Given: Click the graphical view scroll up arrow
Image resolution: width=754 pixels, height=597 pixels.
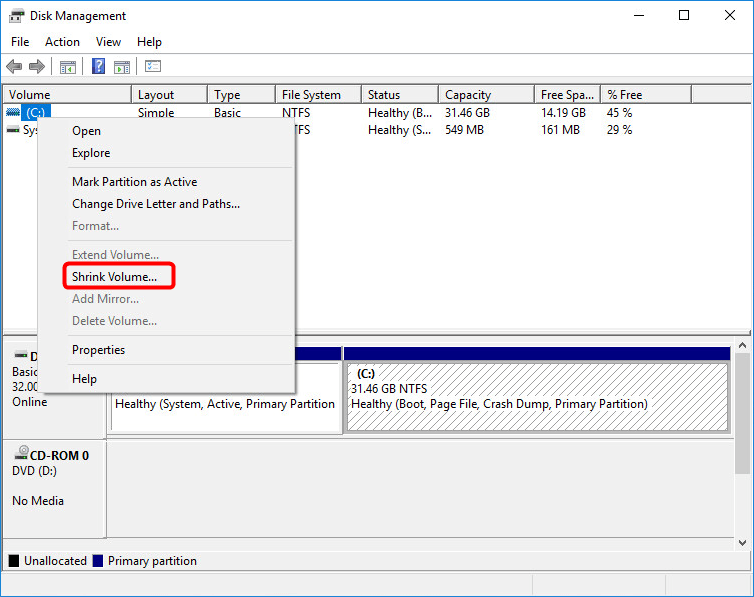Looking at the screenshot, I should 742,345.
